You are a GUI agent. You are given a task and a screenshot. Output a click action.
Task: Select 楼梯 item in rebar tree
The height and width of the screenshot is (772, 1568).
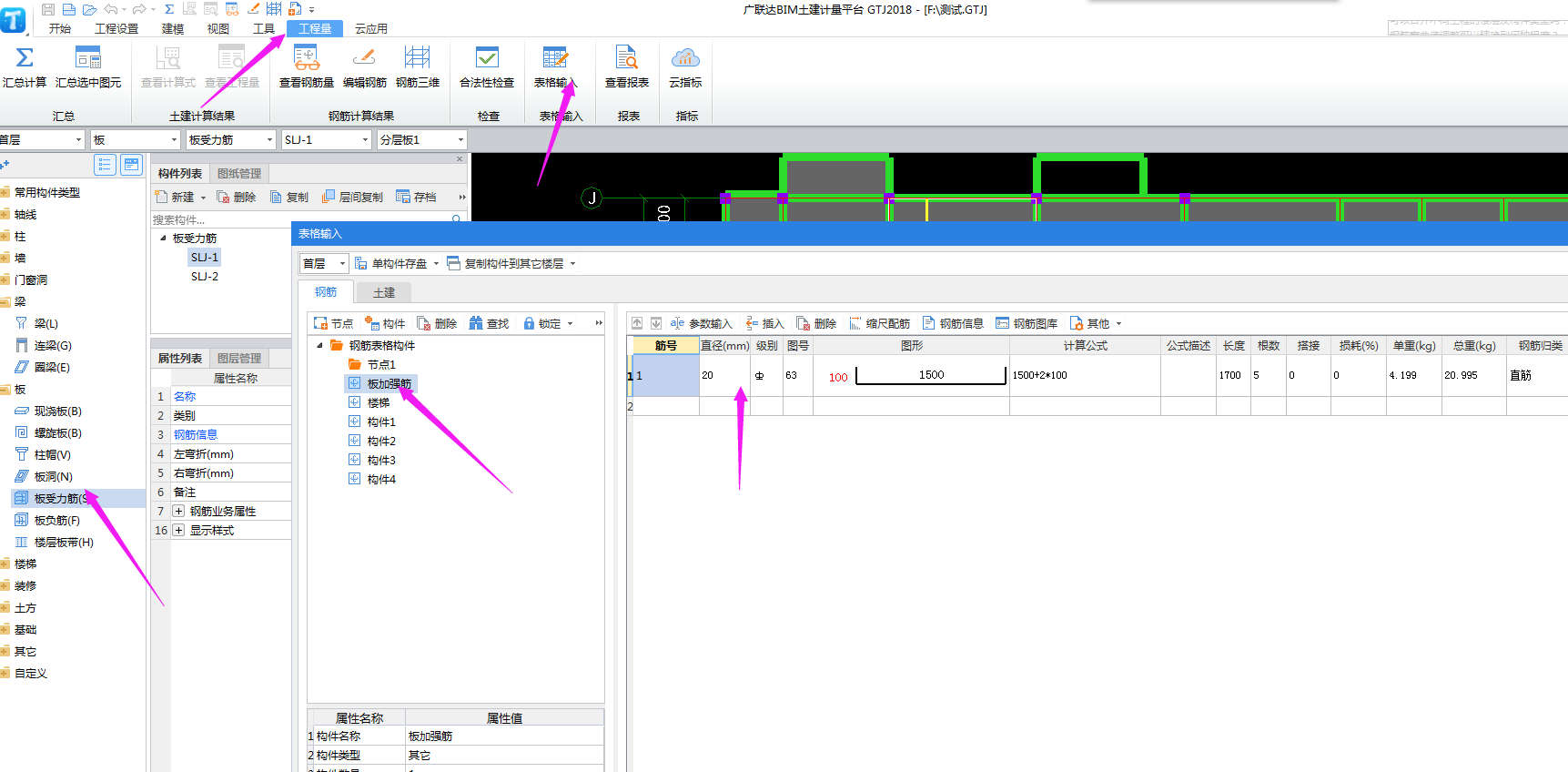point(379,402)
